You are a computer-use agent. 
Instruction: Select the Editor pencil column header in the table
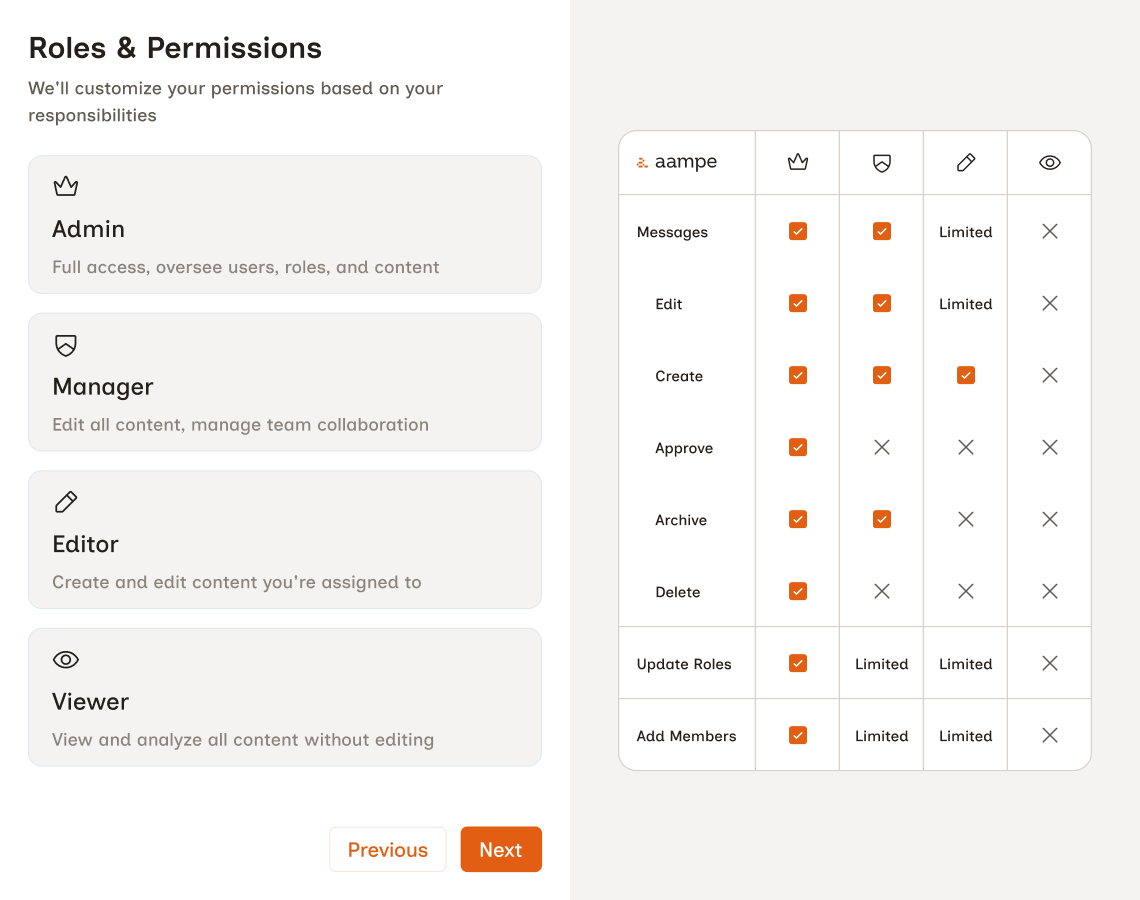tap(965, 162)
